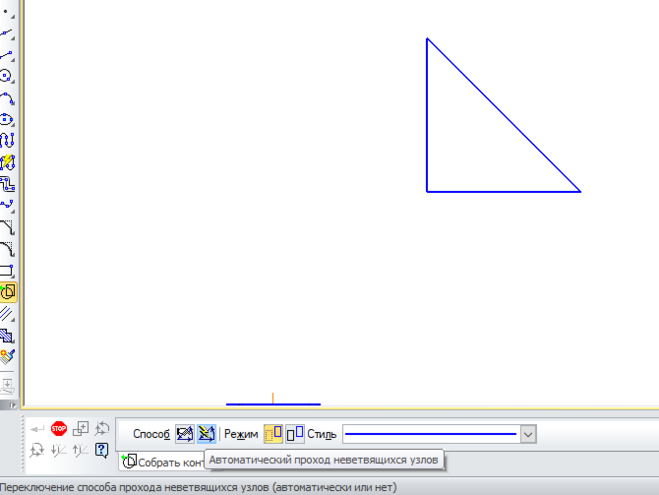Select the lightning sketch curve tool
Screen dimensions: 659x495
[7, 162]
